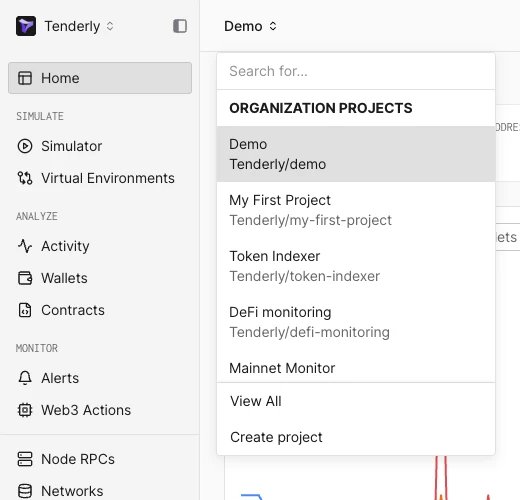This screenshot has width=520, height=500.
Task: Click the Networks database icon
Action: pos(25,491)
